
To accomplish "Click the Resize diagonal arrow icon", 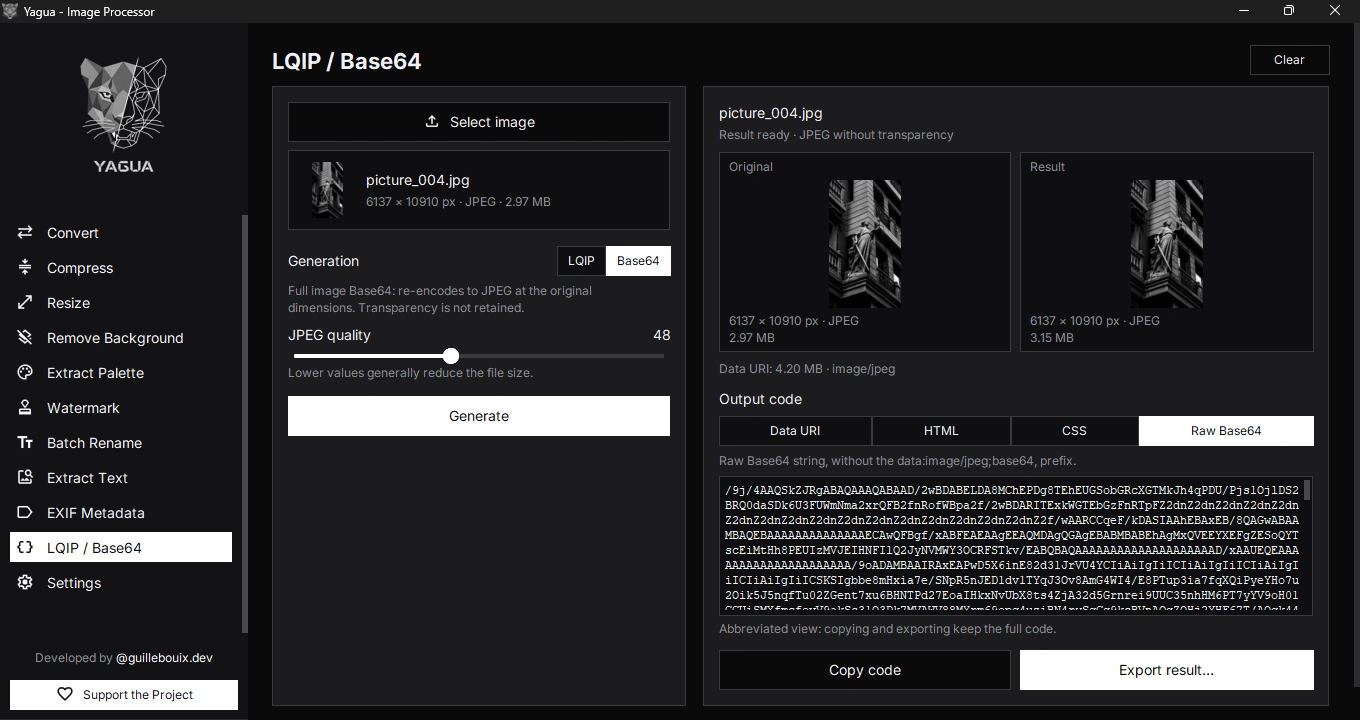I will tap(25, 303).
